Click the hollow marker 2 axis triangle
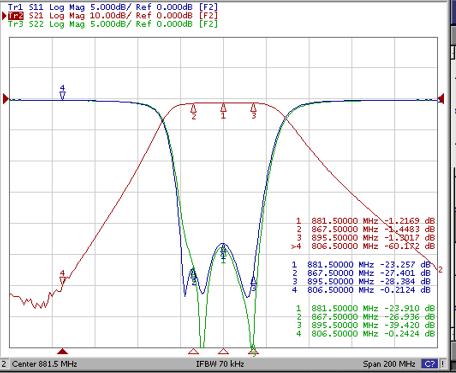This screenshot has width=456, height=373. (x=193, y=351)
